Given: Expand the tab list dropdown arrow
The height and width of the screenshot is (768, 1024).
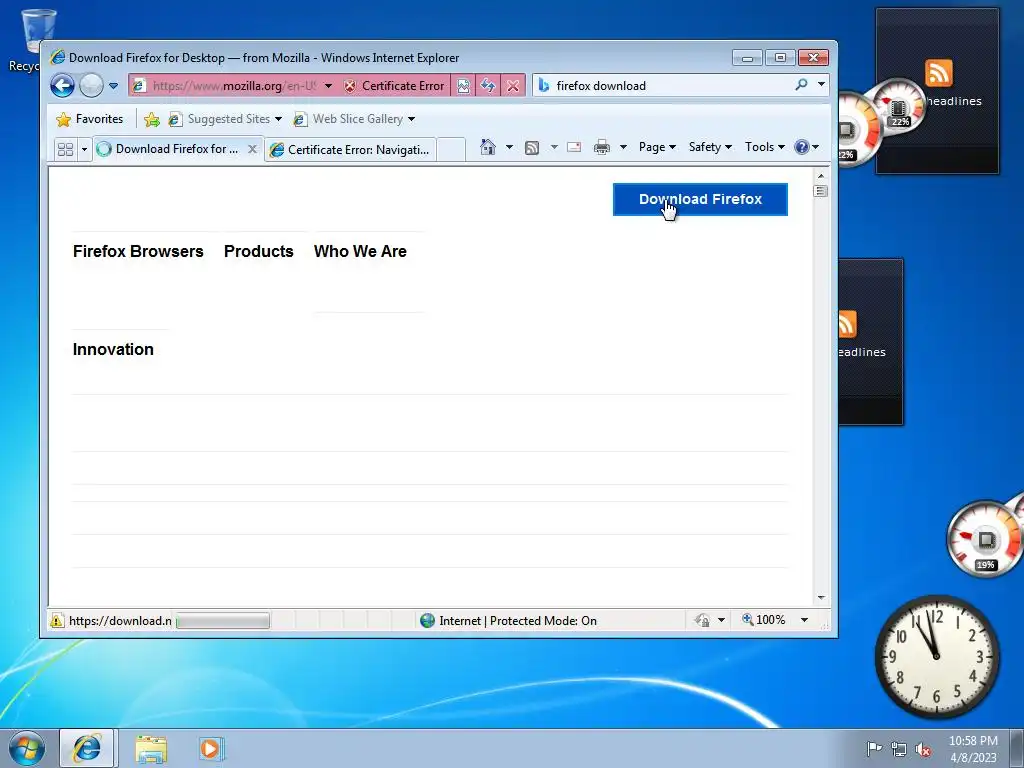Looking at the screenshot, I should pyautogui.click(x=84, y=150).
